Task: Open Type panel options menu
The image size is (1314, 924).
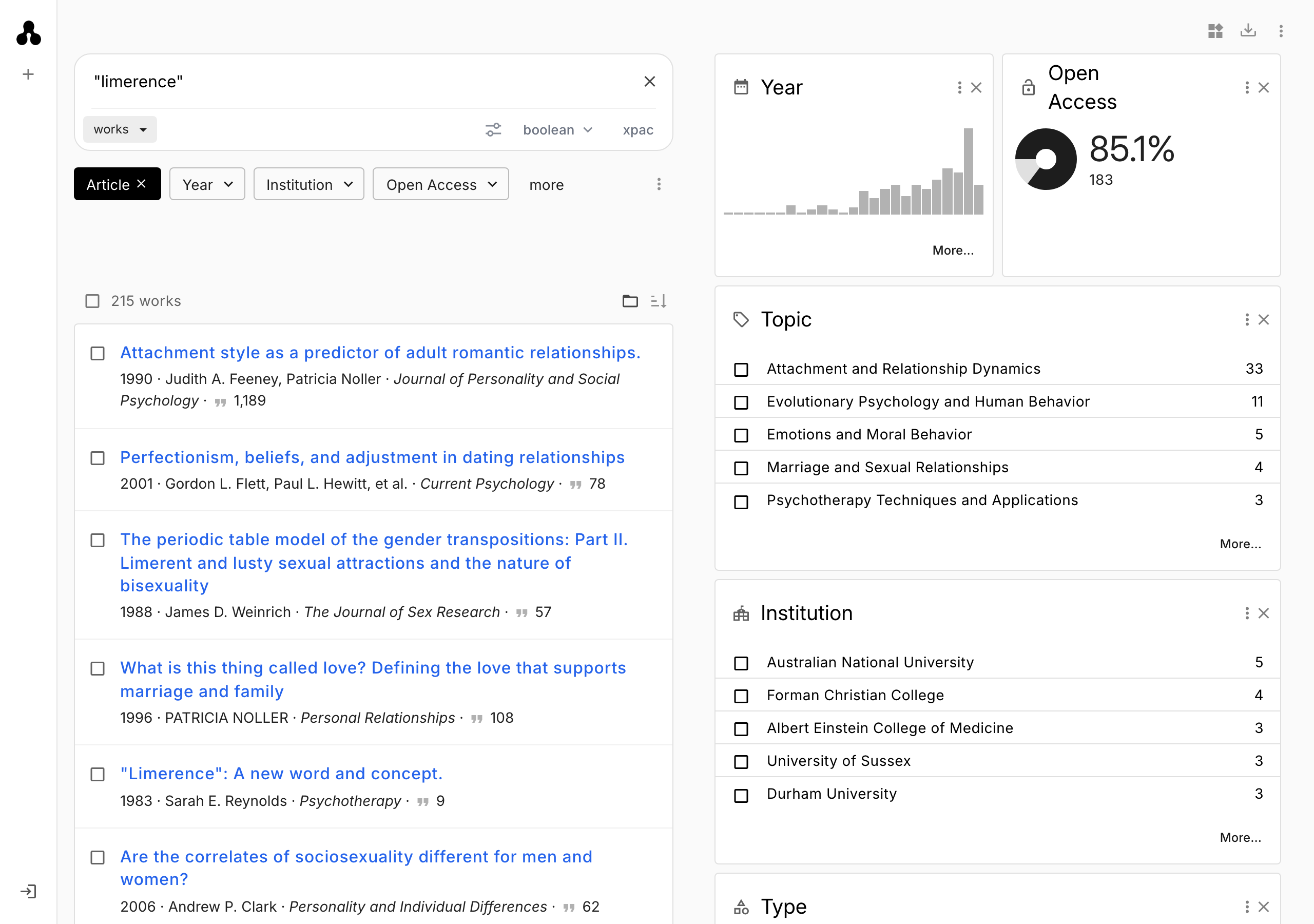Action: click(1247, 907)
